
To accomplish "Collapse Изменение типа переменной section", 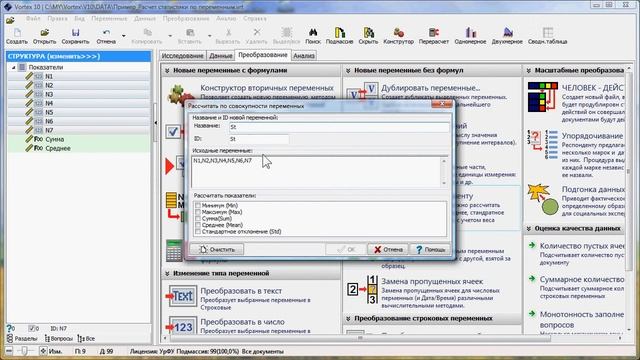I will click(x=167, y=273).
